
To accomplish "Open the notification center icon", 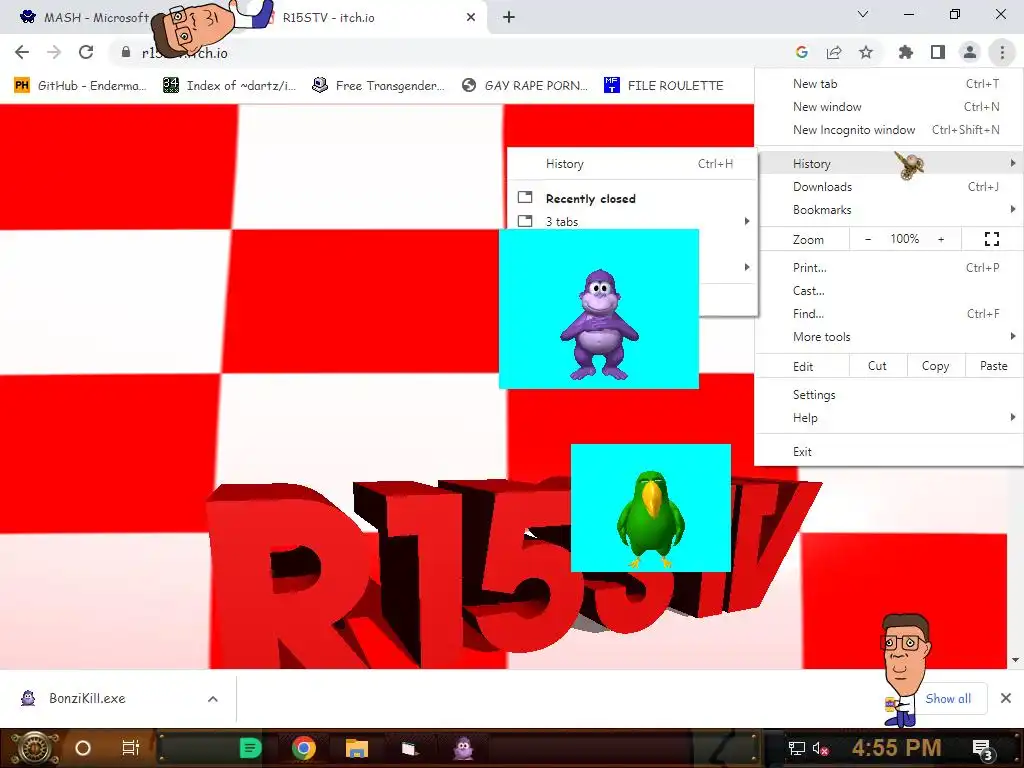I will pyautogui.click(x=983, y=748).
